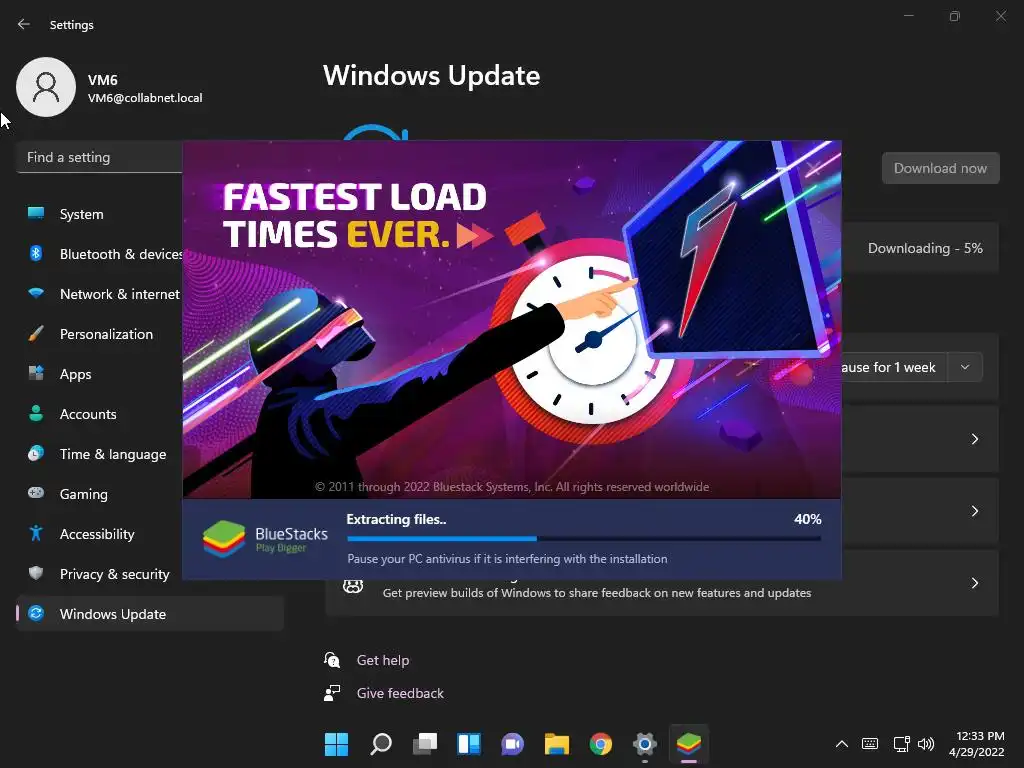This screenshot has height=768, width=1024.
Task: Open volume control tray icon
Action: click(926, 744)
